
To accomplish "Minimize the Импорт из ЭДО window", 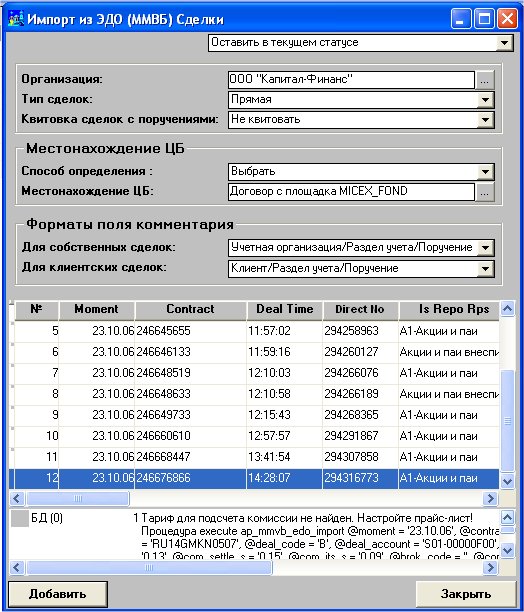I will pos(460,19).
